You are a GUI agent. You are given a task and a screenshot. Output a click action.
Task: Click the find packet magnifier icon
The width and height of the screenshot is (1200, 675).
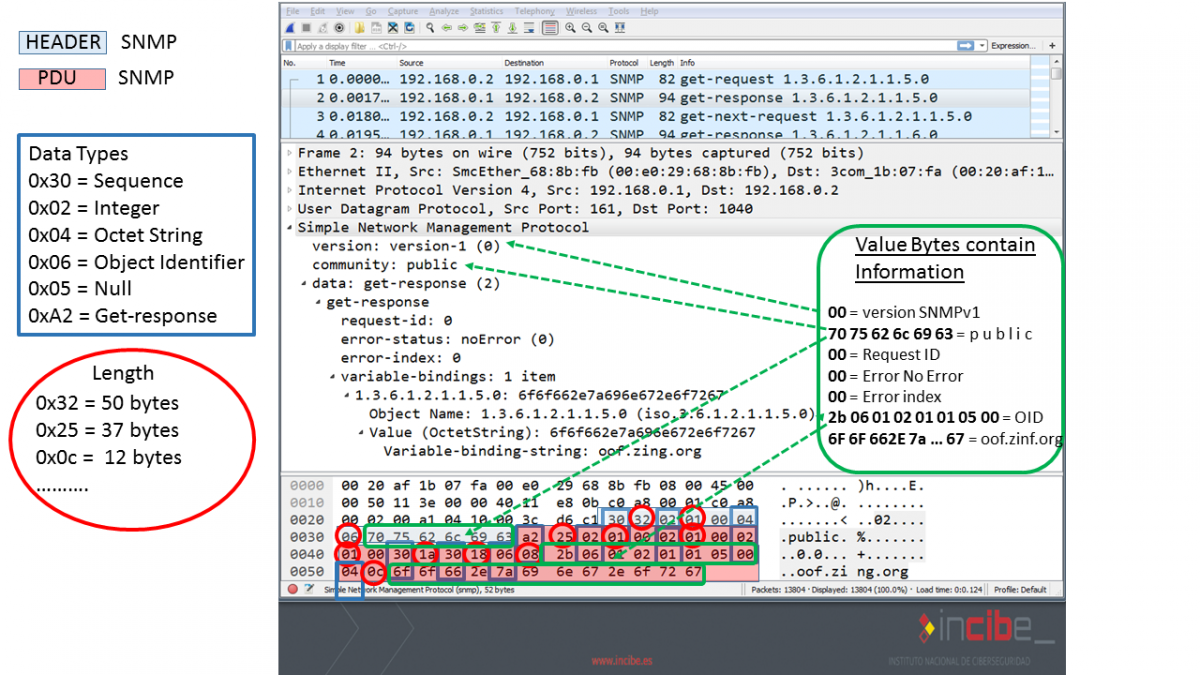click(x=430, y=28)
